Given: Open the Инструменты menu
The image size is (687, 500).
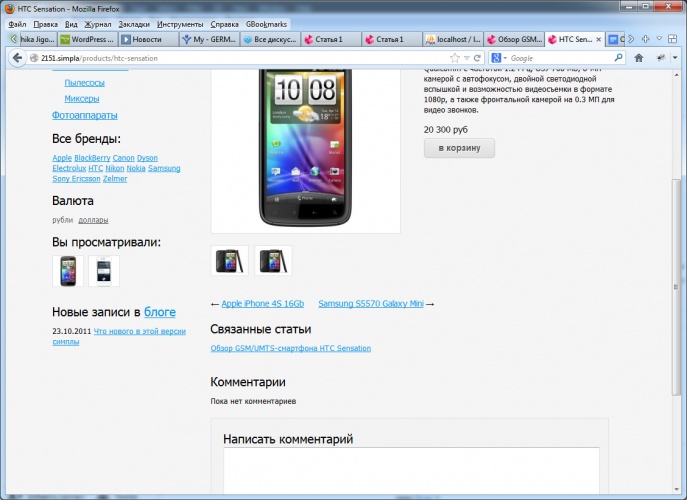Looking at the screenshot, I should (180, 24).
